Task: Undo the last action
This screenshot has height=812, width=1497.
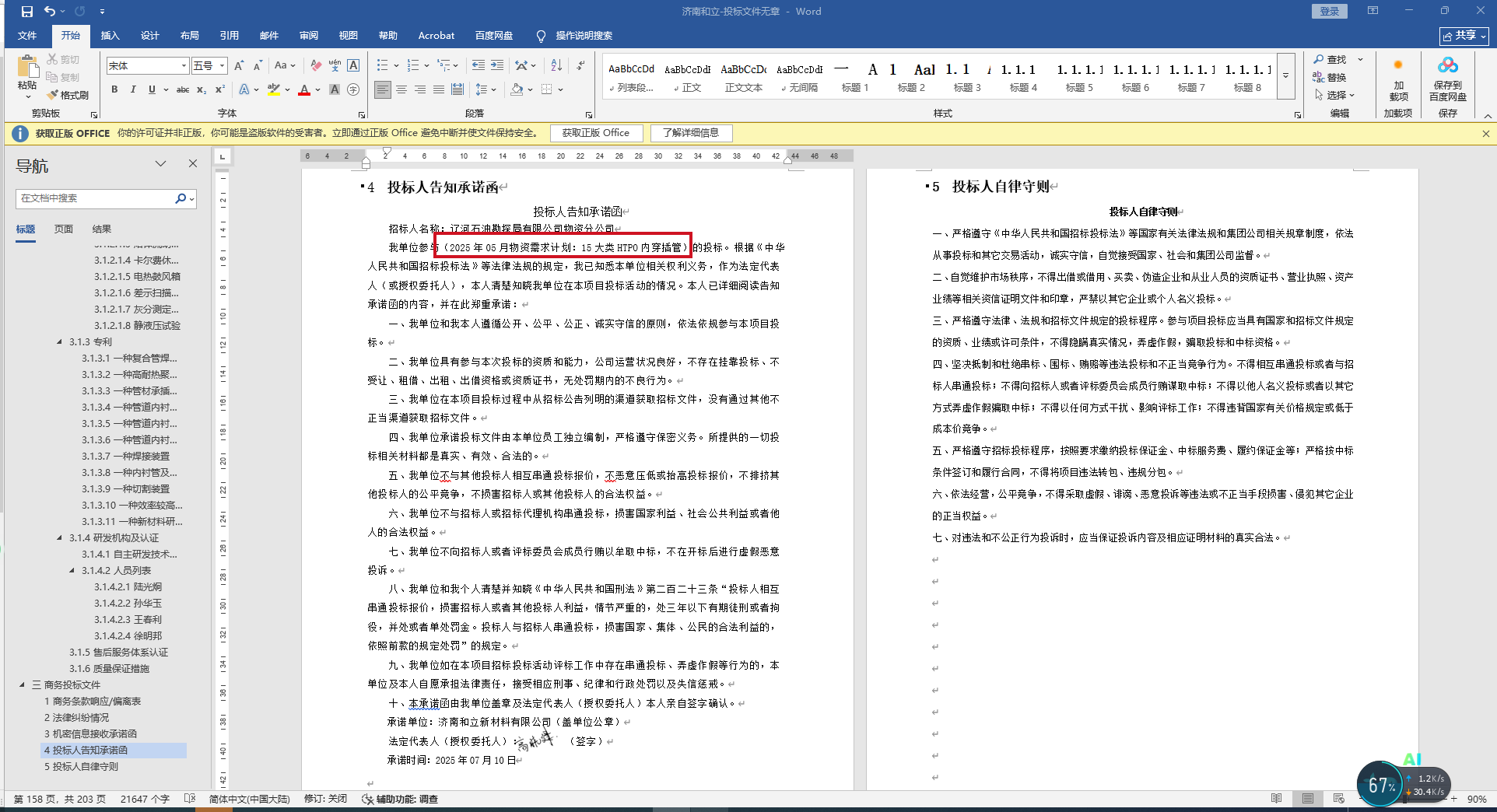Action: (x=50, y=12)
